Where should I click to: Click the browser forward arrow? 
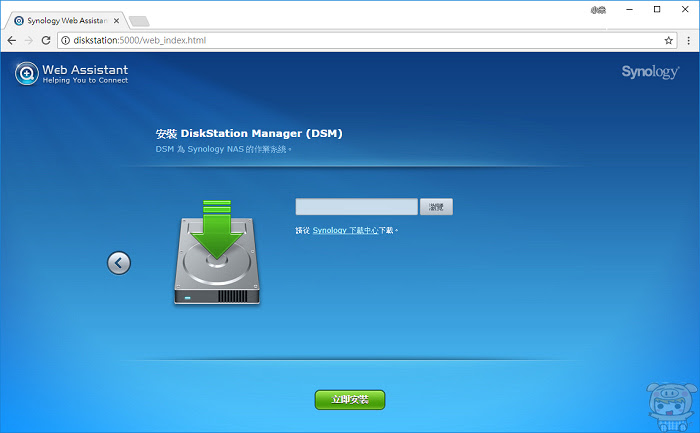pos(29,40)
